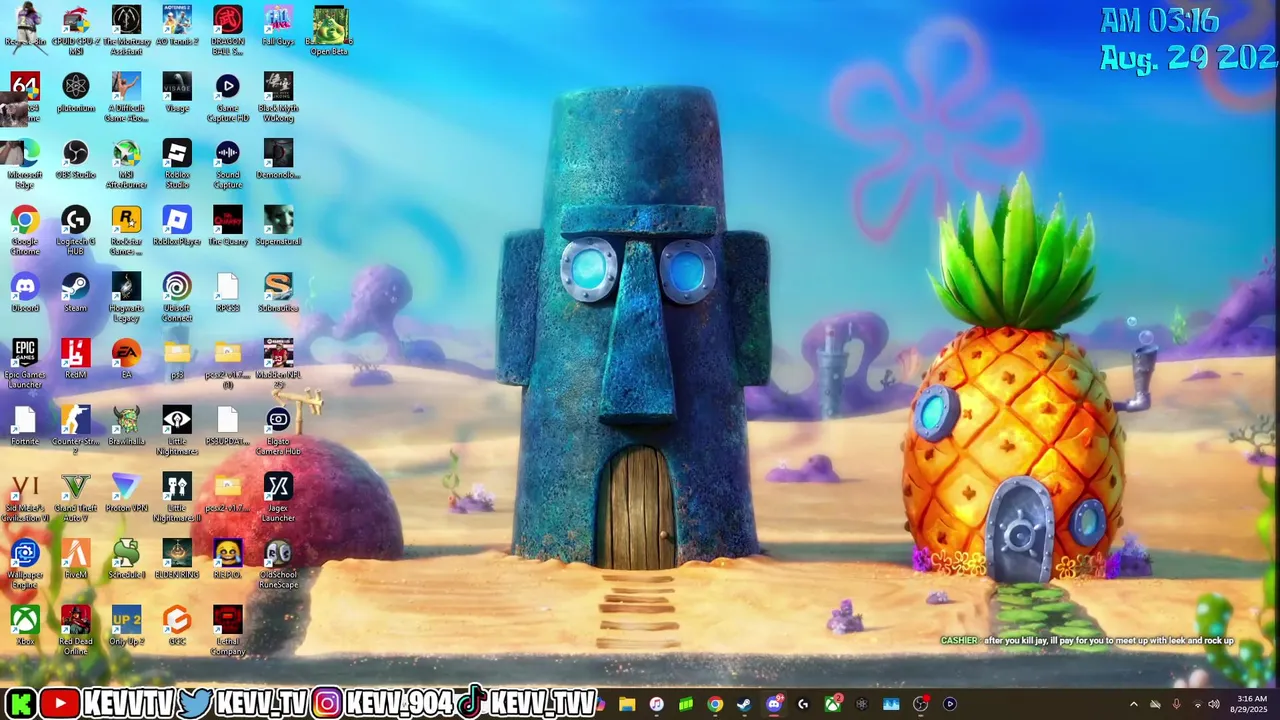Open the FiveM desktop shortcut
Viewport: 1280px width, 720px height.
pyautogui.click(x=75, y=559)
